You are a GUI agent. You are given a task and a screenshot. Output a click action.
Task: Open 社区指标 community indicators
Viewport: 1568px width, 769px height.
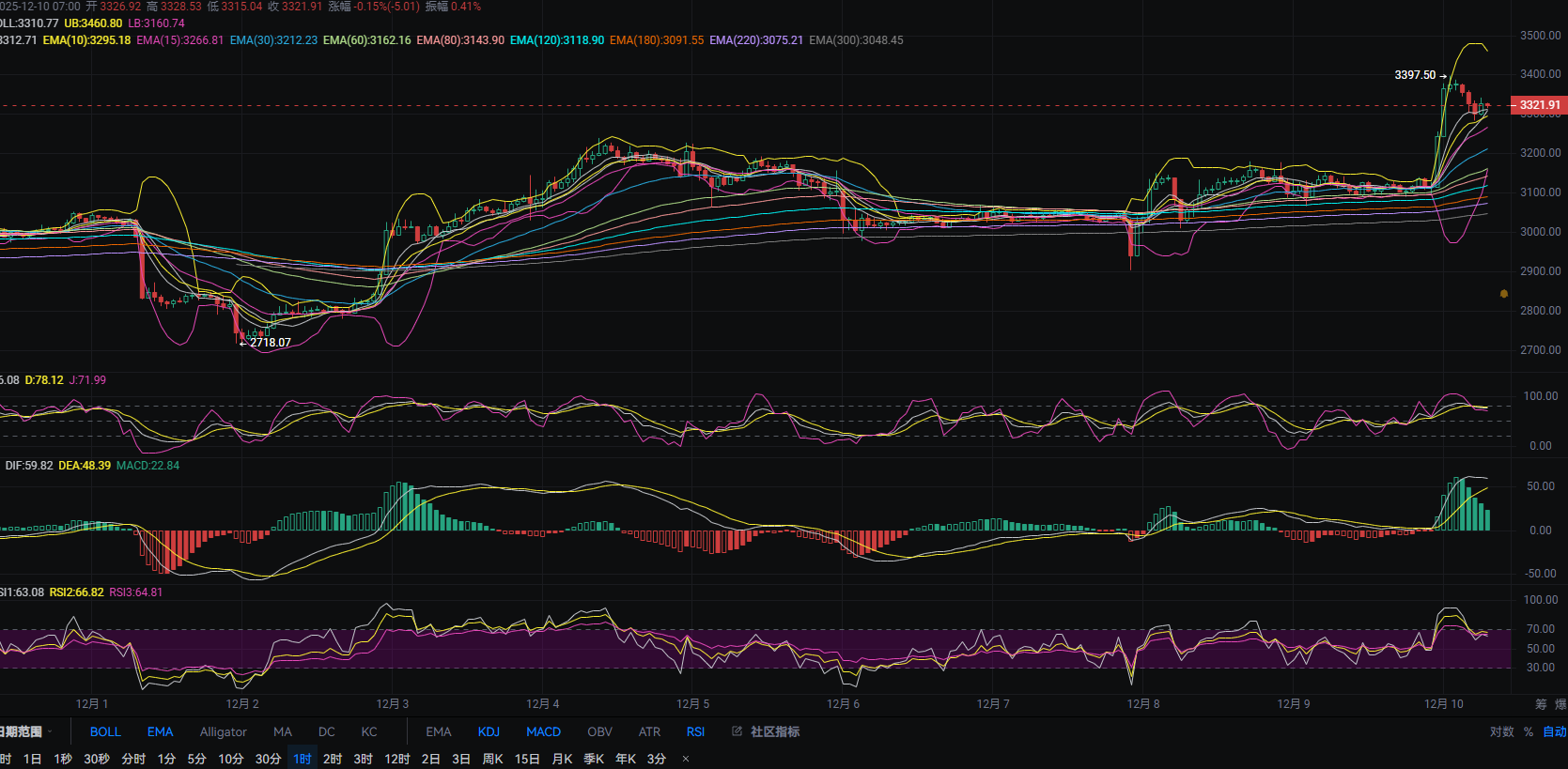click(x=775, y=731)
